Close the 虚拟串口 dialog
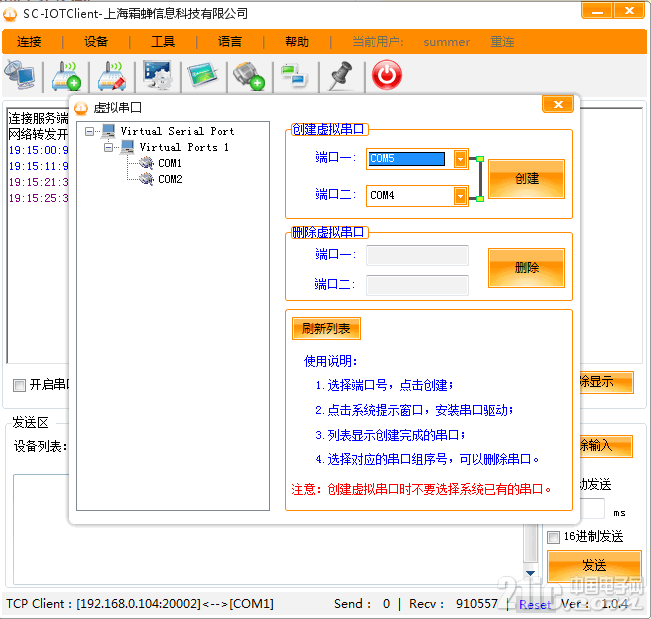651x619 pixels. coord(558,104)
